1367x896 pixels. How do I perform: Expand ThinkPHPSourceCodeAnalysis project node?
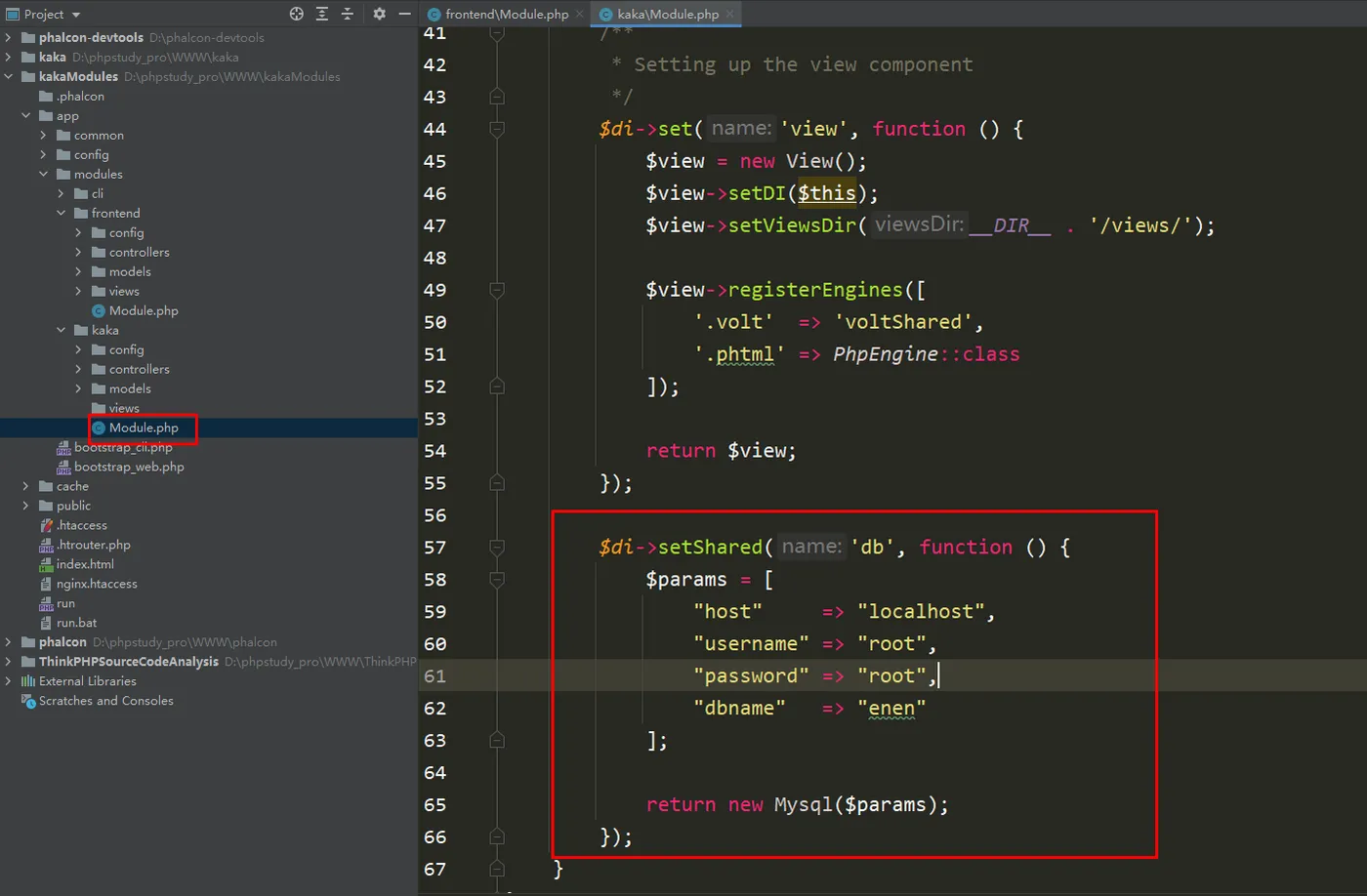coord(9,662)
